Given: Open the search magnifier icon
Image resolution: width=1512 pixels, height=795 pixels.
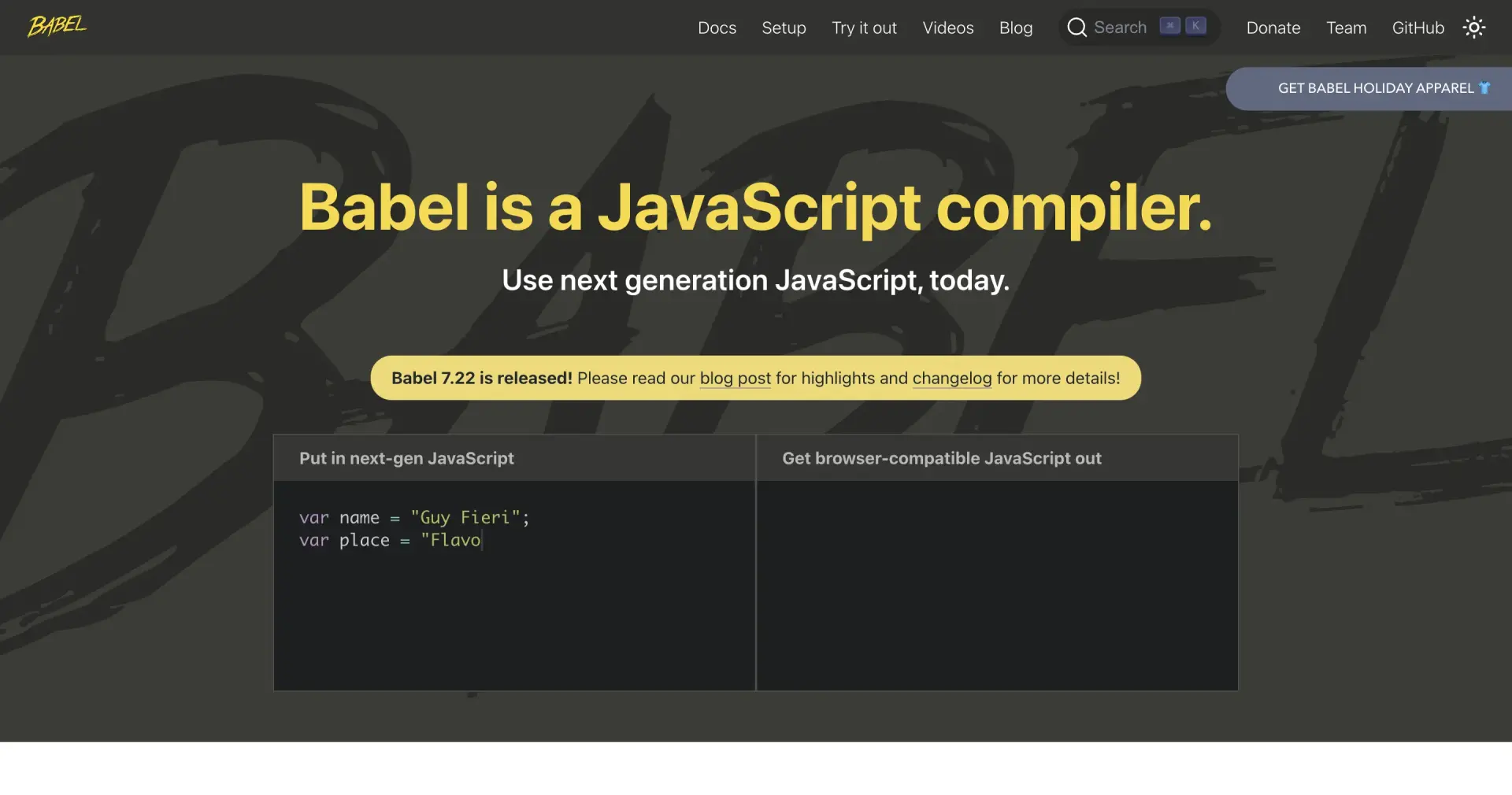Looking at the screenshot, I should (x=1076, y=27).
